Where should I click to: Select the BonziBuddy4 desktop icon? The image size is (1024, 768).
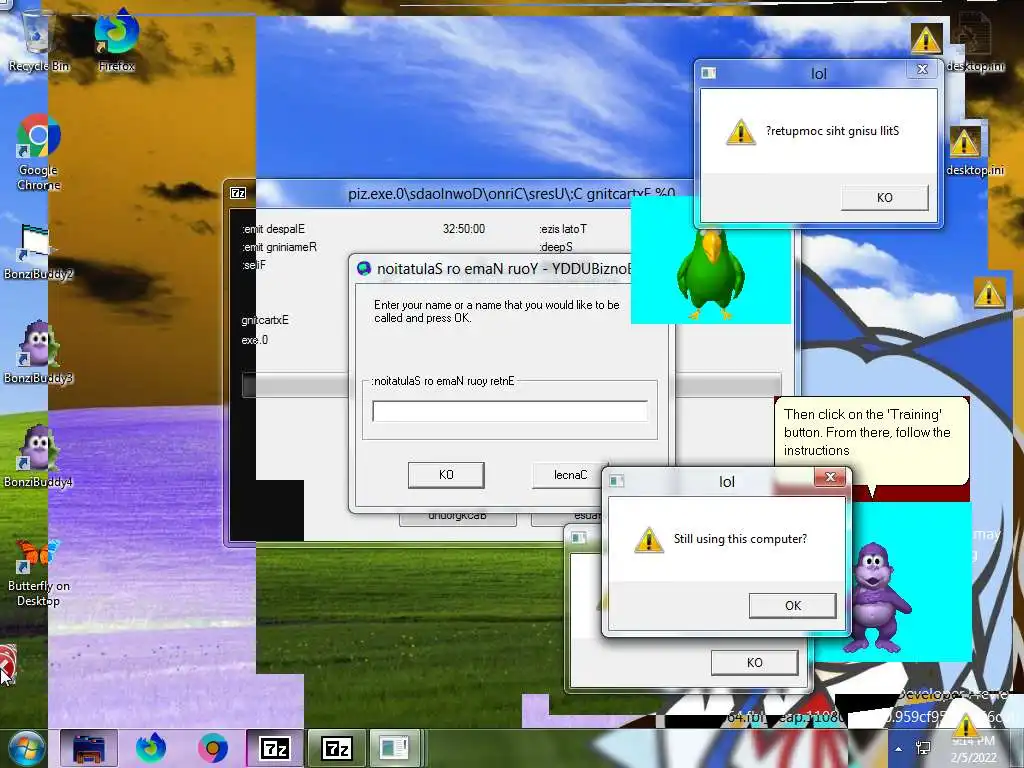(x=38, y=457)
